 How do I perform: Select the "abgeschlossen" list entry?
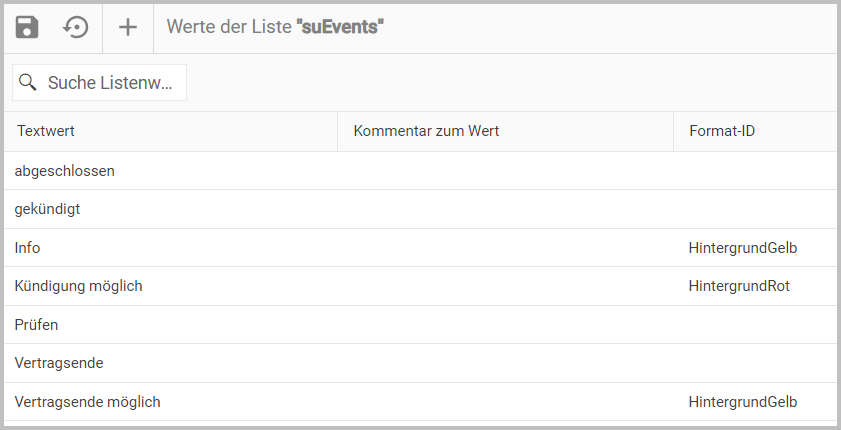(65, 171)
